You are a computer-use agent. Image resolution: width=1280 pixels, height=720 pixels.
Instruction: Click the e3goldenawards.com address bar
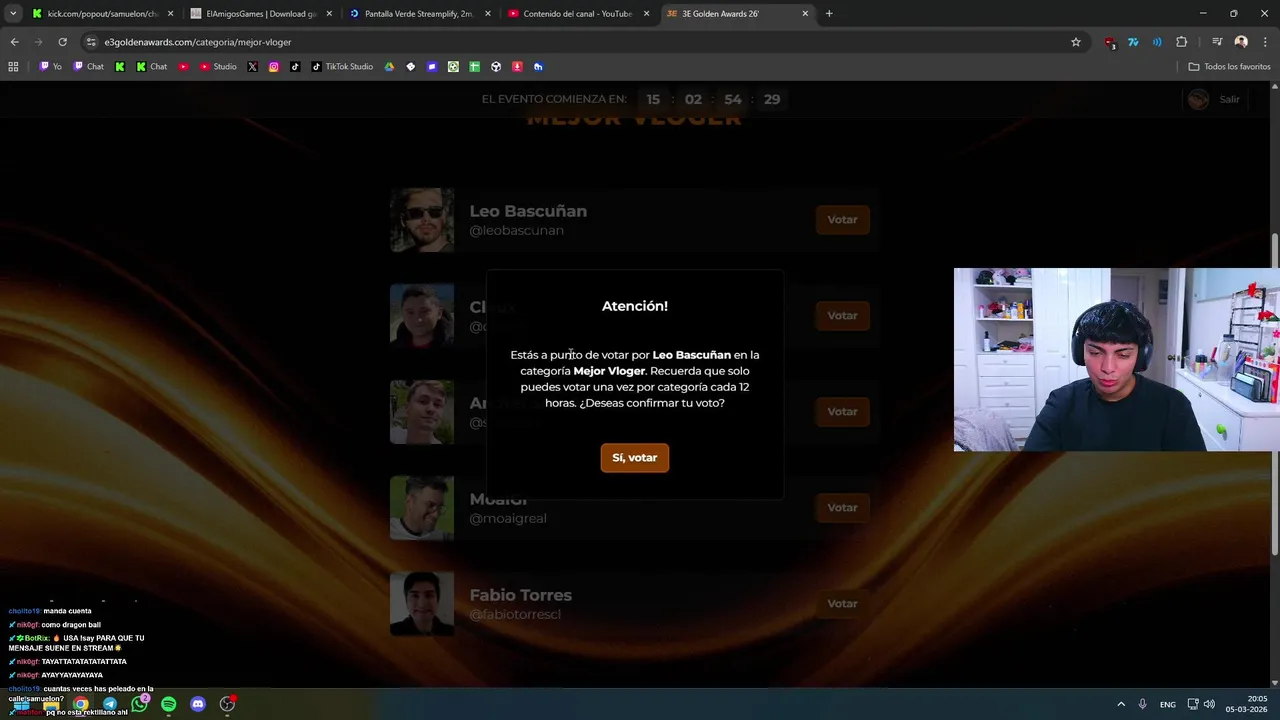click(580, 42)
